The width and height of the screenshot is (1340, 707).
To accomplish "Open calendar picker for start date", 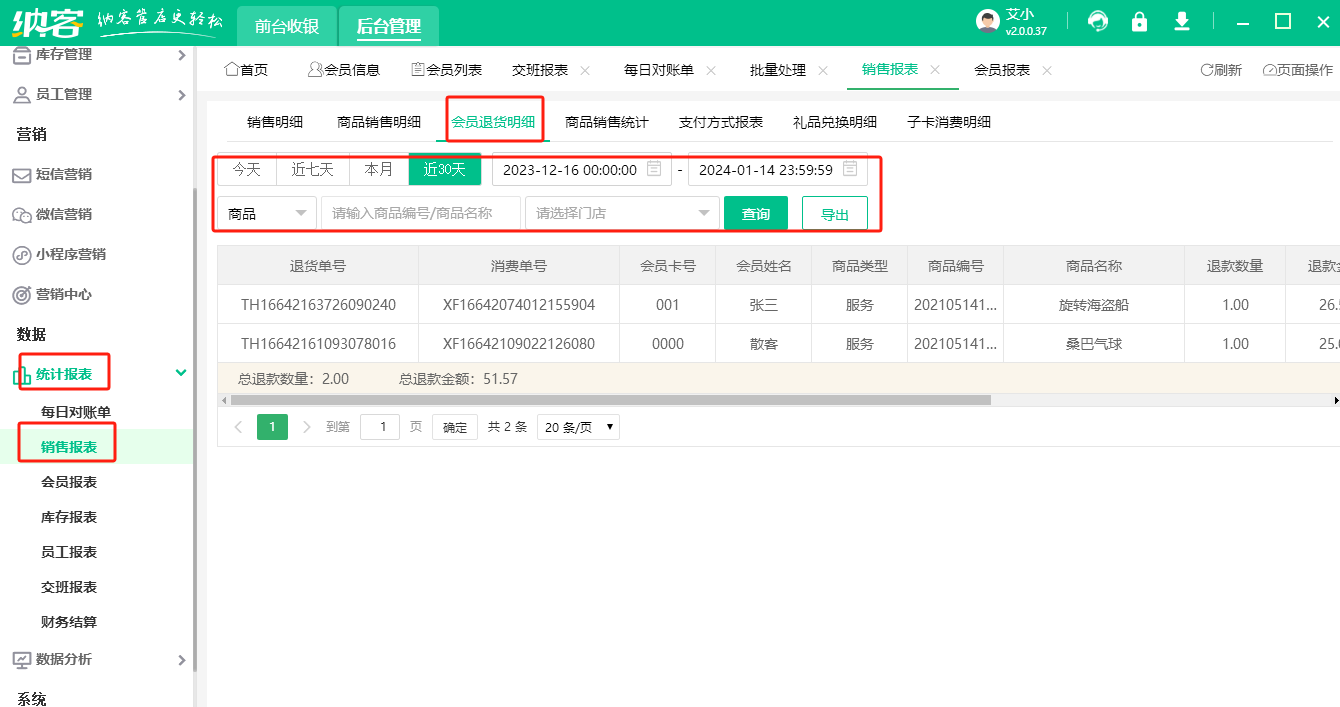I will click(654, 169).
